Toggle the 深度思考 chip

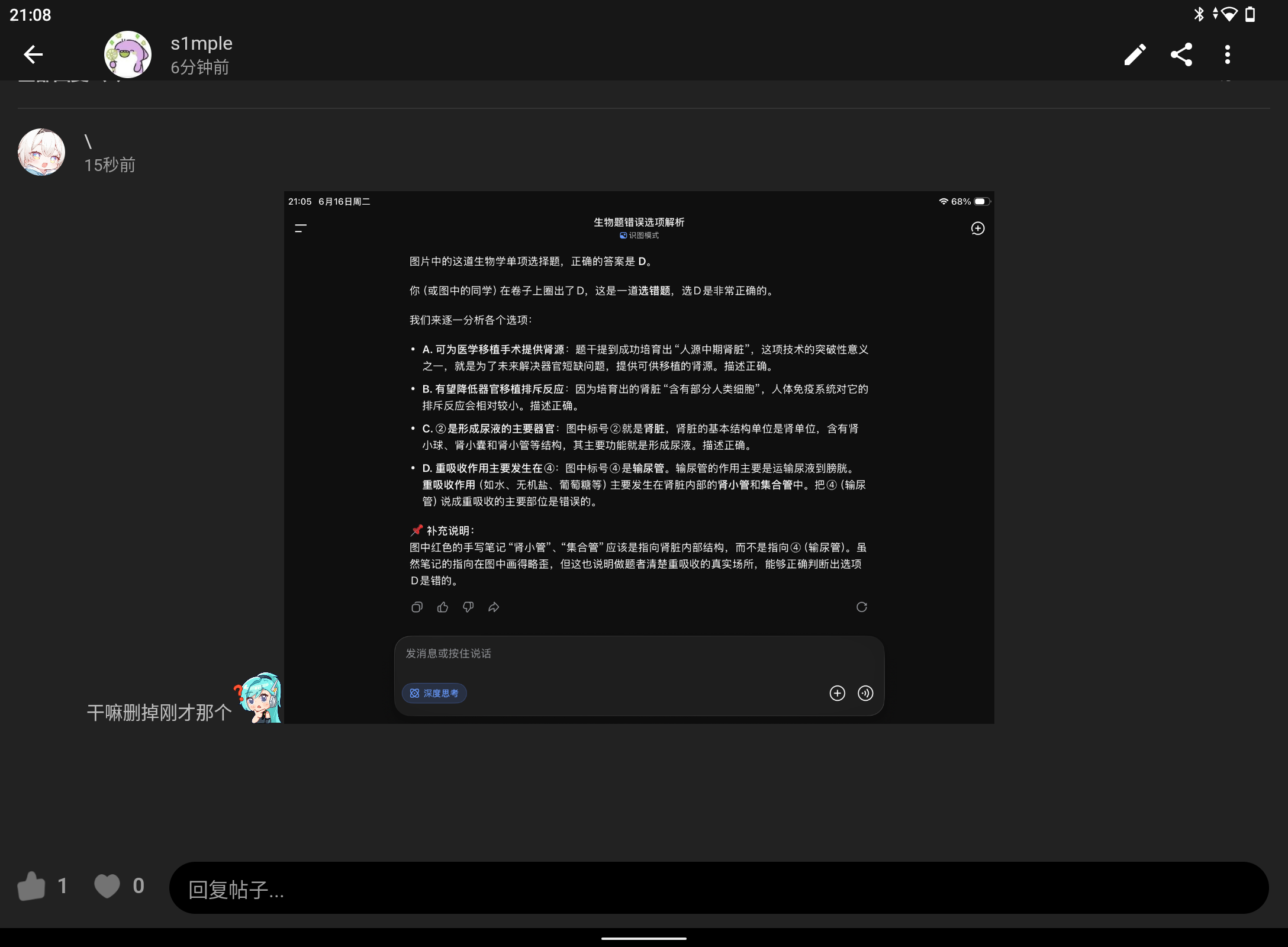pos(434,693)
